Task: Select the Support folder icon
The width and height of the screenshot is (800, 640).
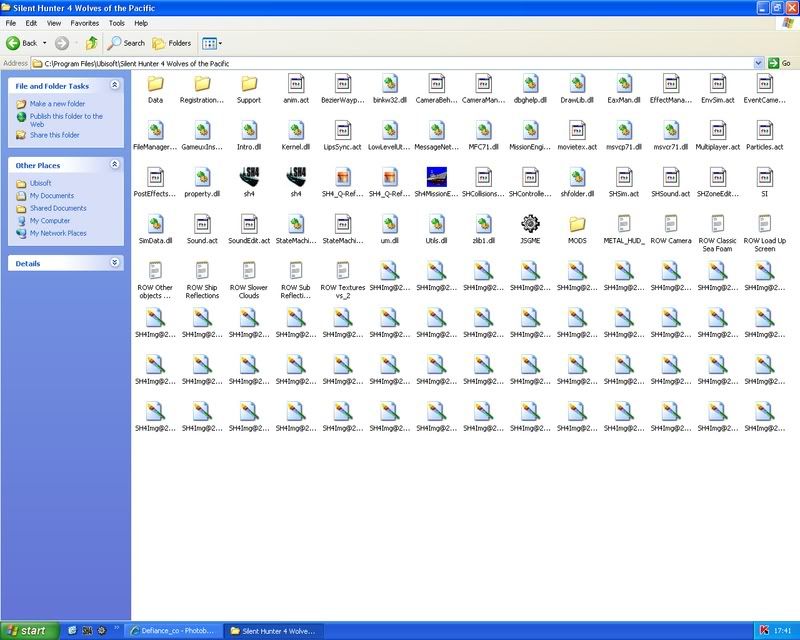Action: (x=249, y=84)
